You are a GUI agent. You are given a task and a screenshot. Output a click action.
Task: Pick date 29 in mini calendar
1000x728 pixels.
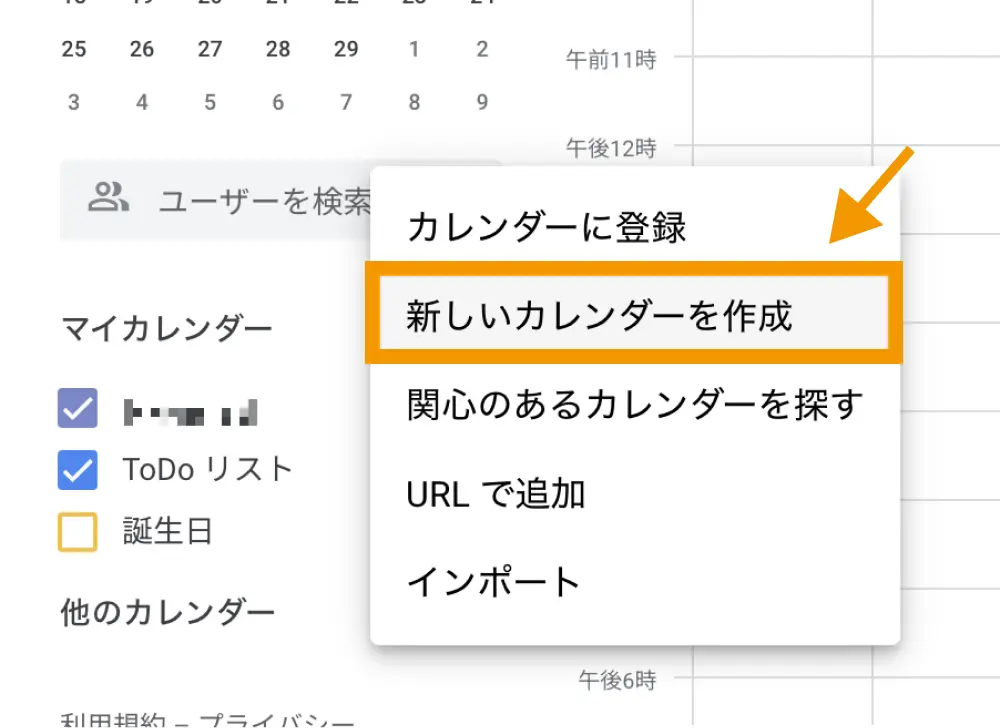click(346, 49)
